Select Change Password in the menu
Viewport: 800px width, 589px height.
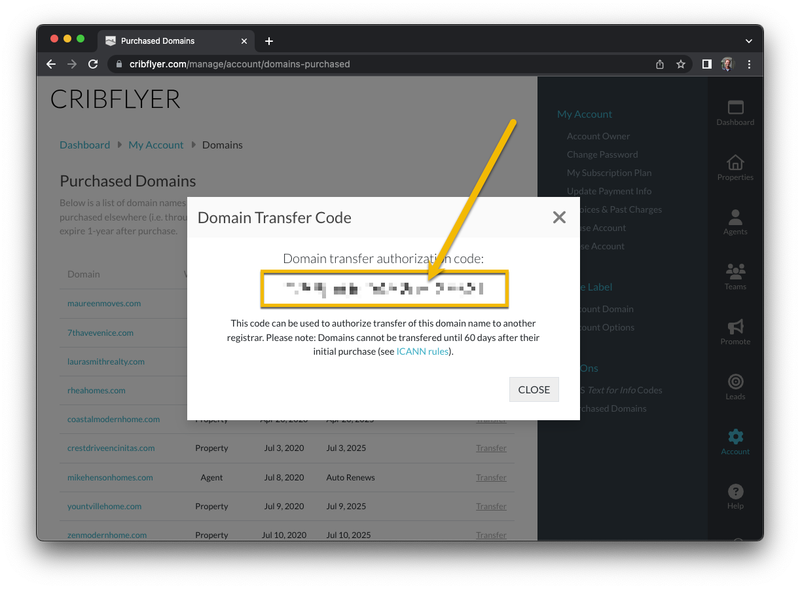pos(602,155)
